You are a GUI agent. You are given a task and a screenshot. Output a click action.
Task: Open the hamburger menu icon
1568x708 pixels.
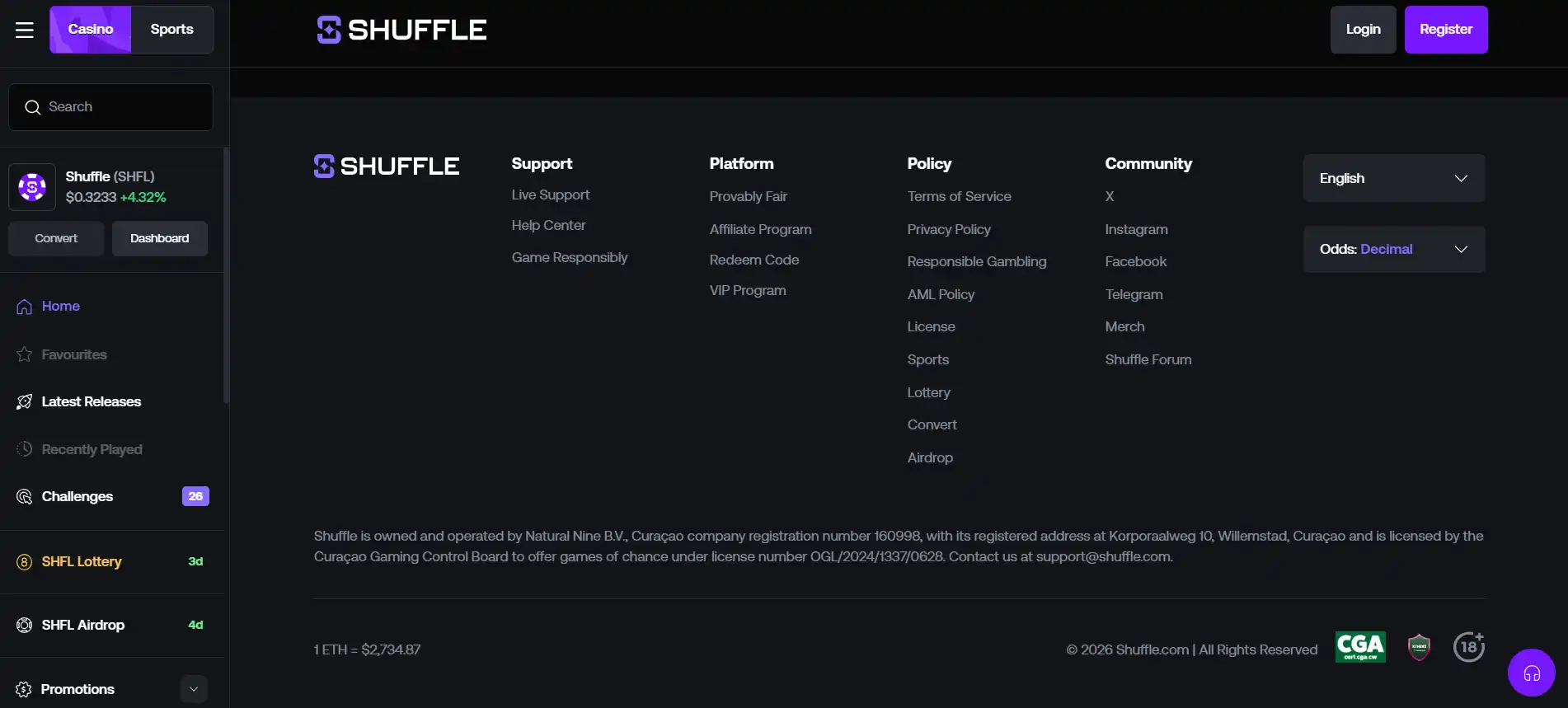25,30
